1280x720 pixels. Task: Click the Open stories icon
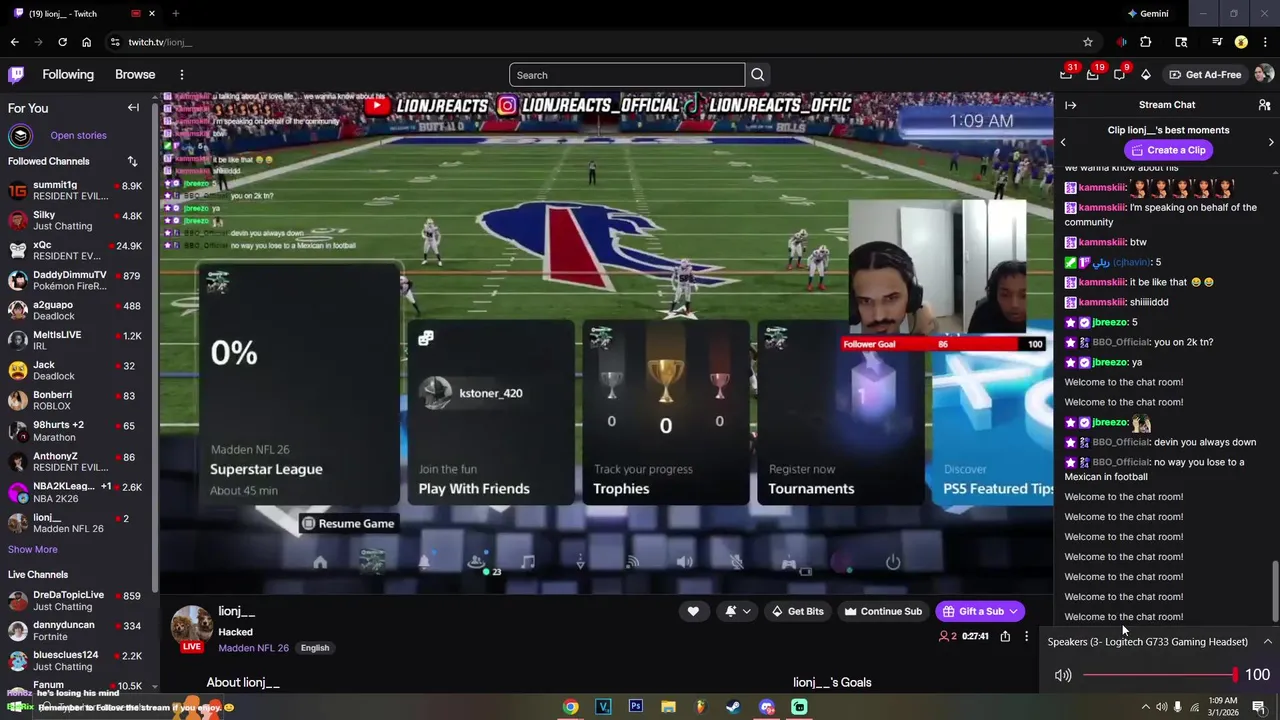tap(20, 135)
